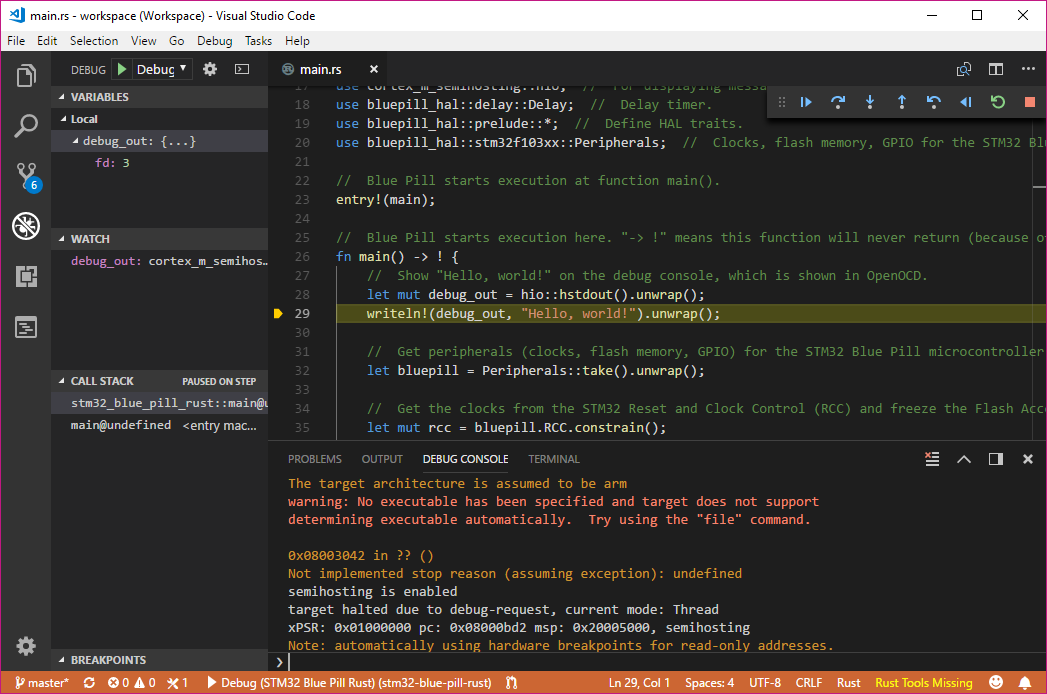Collapse the Local scope
Viewport: 1047px width, 694px height.
[160, 119]
